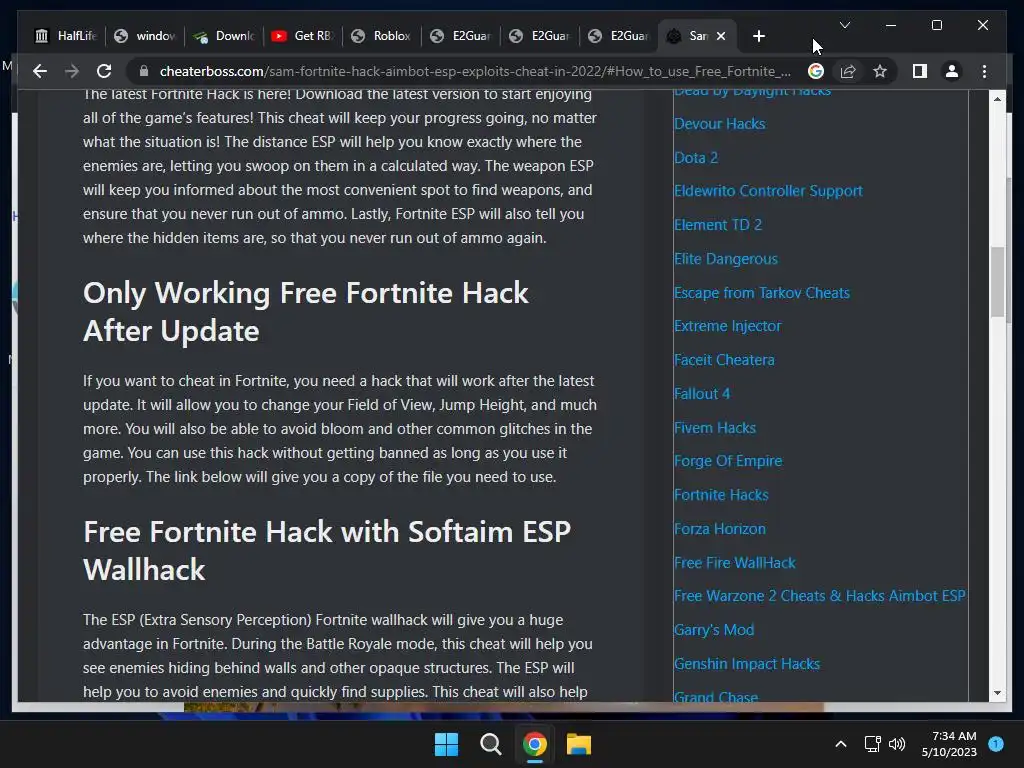Close the active Sam Fortnite tab
Screen dimensions: 1024x768
(721, 36)
